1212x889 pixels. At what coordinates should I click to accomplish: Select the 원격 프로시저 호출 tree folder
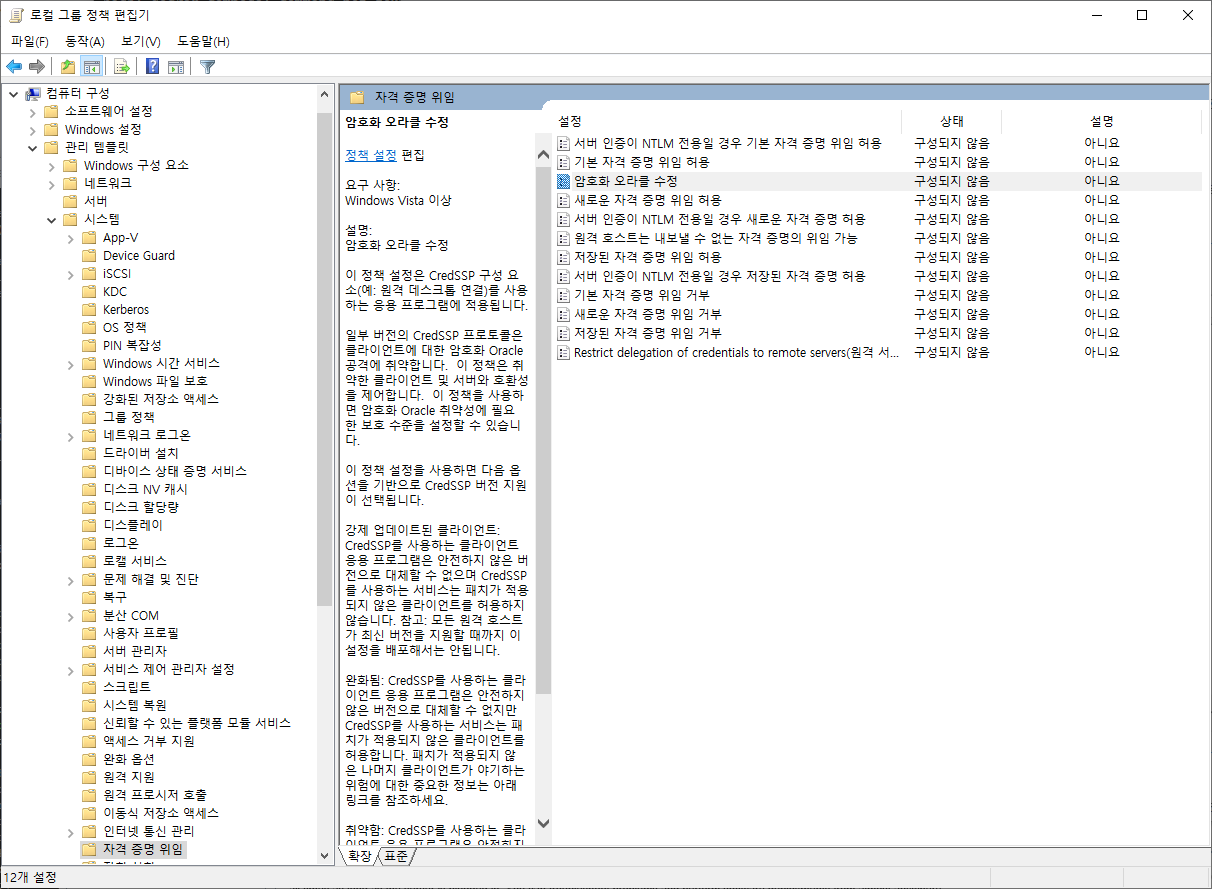click(154, 795)
